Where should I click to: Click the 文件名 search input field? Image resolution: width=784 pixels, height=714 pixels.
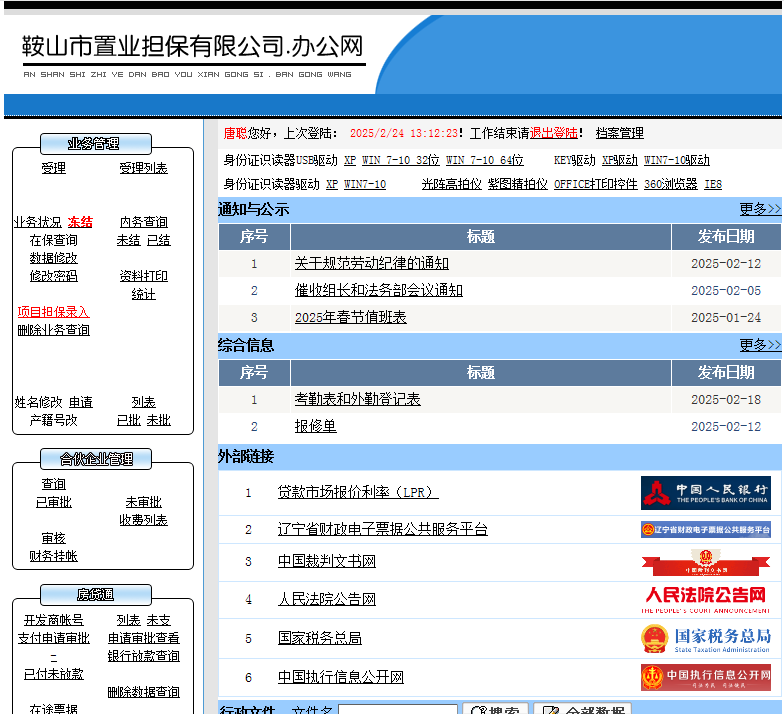[397, 711]
